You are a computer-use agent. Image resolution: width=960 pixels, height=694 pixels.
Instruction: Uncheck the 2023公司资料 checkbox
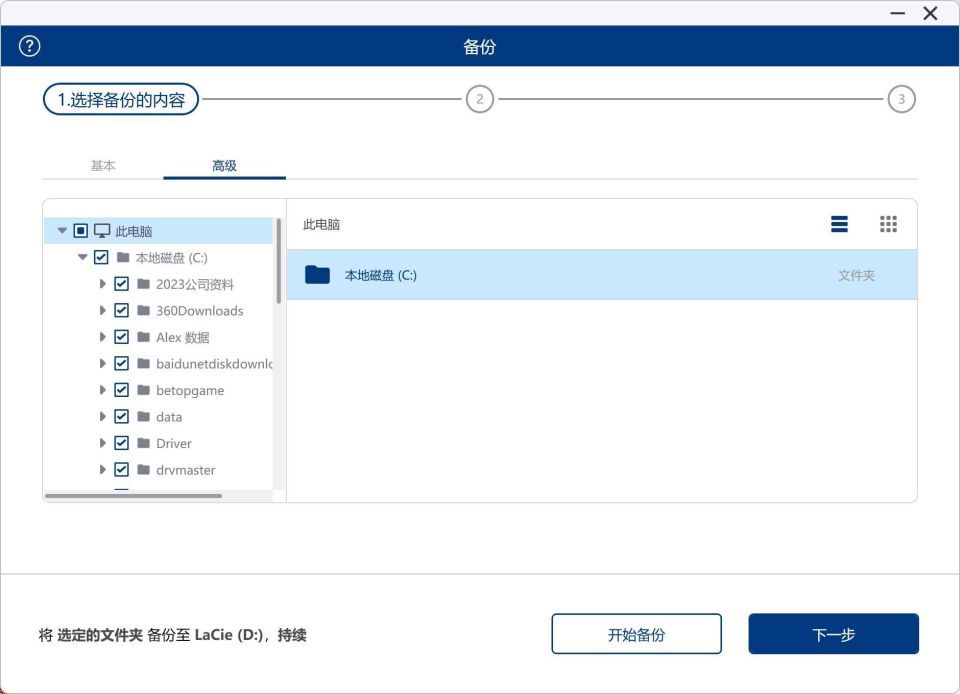point(121,284)
